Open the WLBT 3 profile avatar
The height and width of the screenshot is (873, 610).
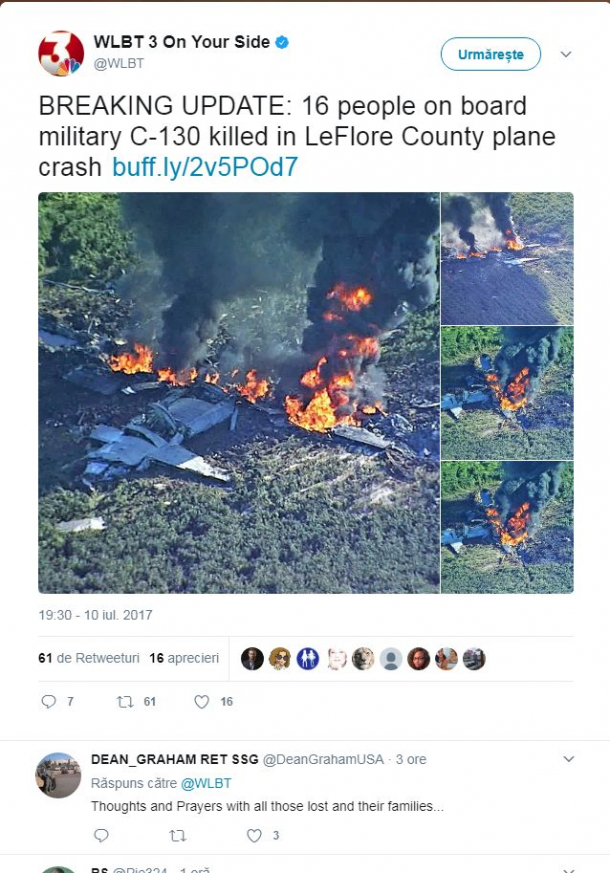point(61,53)
